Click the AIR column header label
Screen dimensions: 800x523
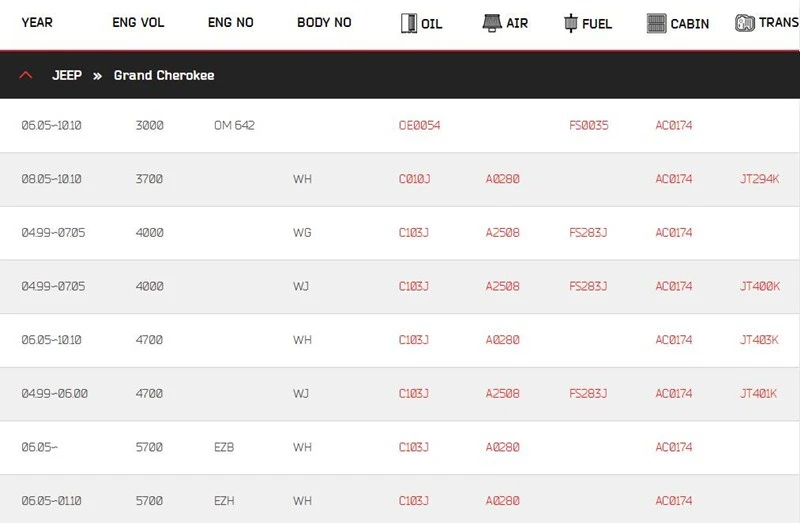517,23
